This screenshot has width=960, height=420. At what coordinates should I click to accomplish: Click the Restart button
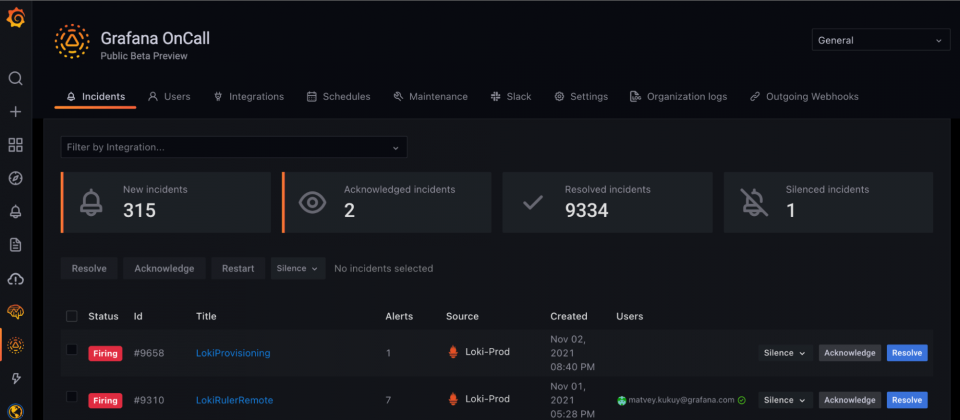point(238,268)
